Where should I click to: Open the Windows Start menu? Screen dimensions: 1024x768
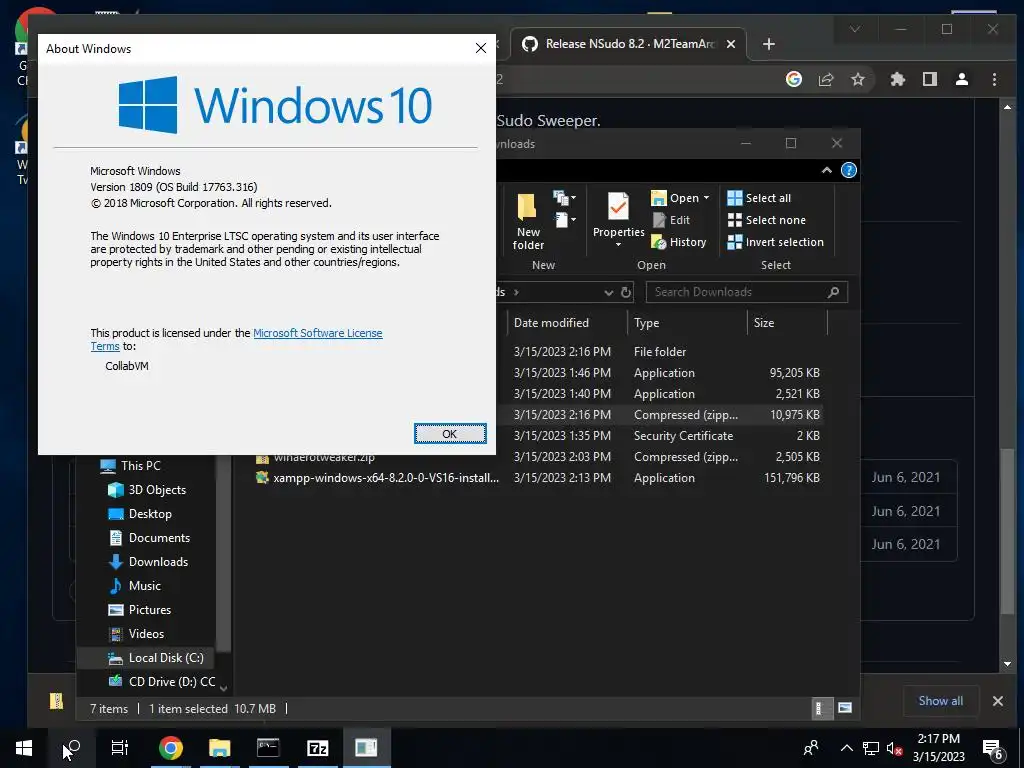pyautogui.click(x=24, y=748)
